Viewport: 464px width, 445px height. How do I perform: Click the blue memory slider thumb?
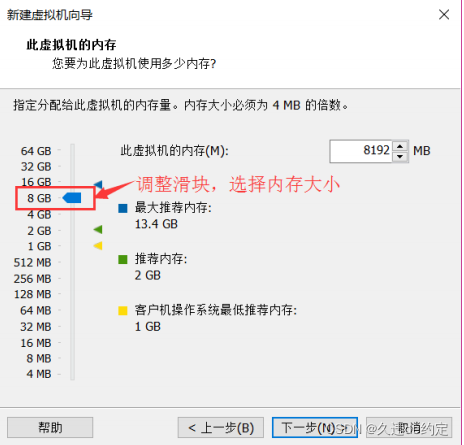(72, 198)
